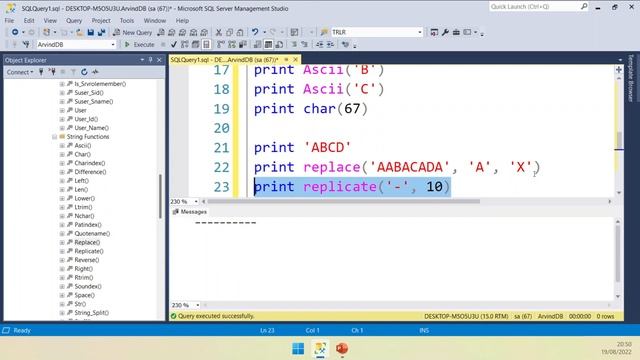This screenshot has width=640, height=360.
Task: Click Disconnect icon in Object Explorer
Action: [52, 72]
